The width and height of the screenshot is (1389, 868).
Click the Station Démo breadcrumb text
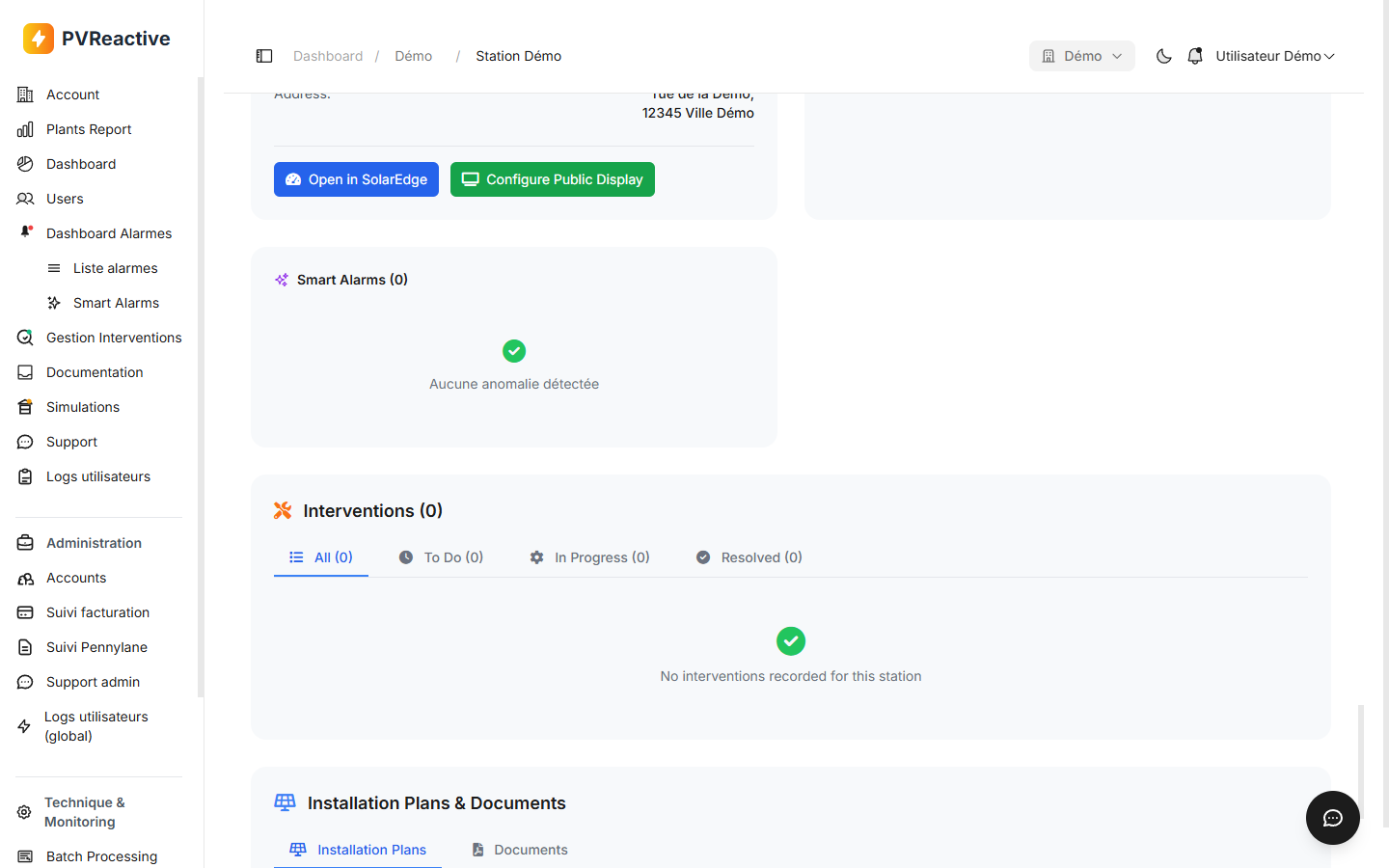point(518,56)
